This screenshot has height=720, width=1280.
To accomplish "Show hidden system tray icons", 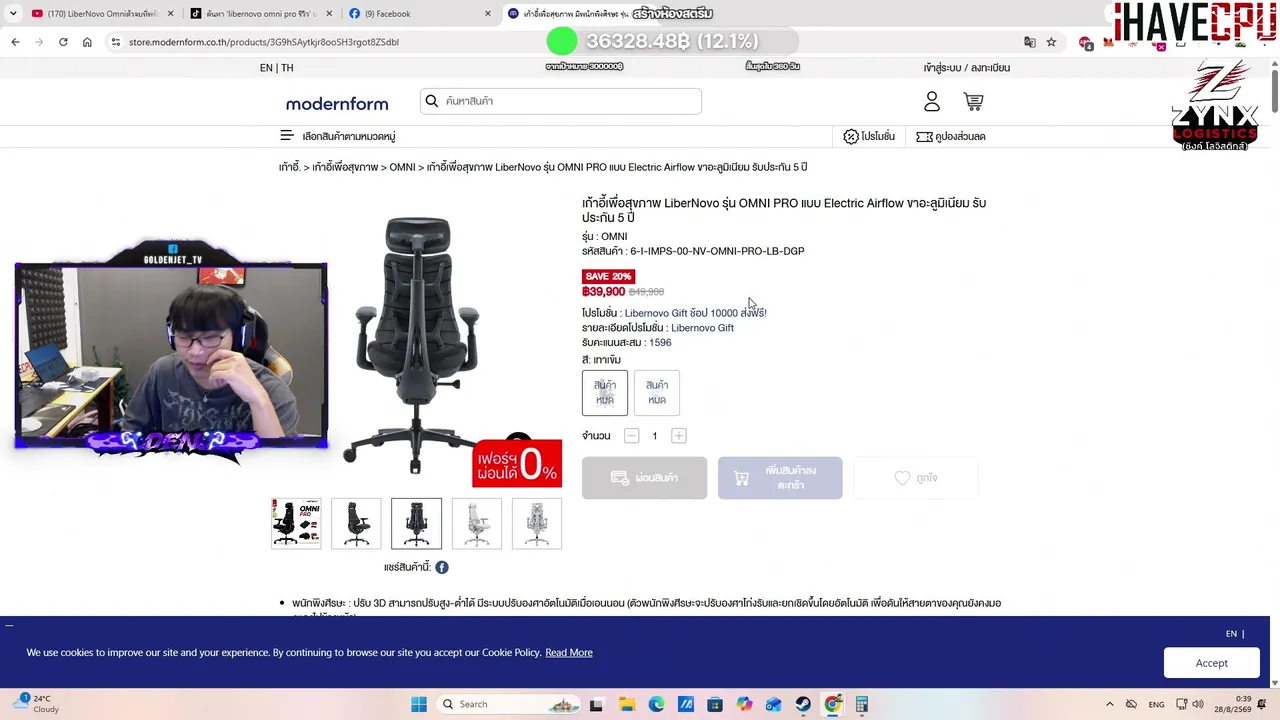I will (1109, 704).
